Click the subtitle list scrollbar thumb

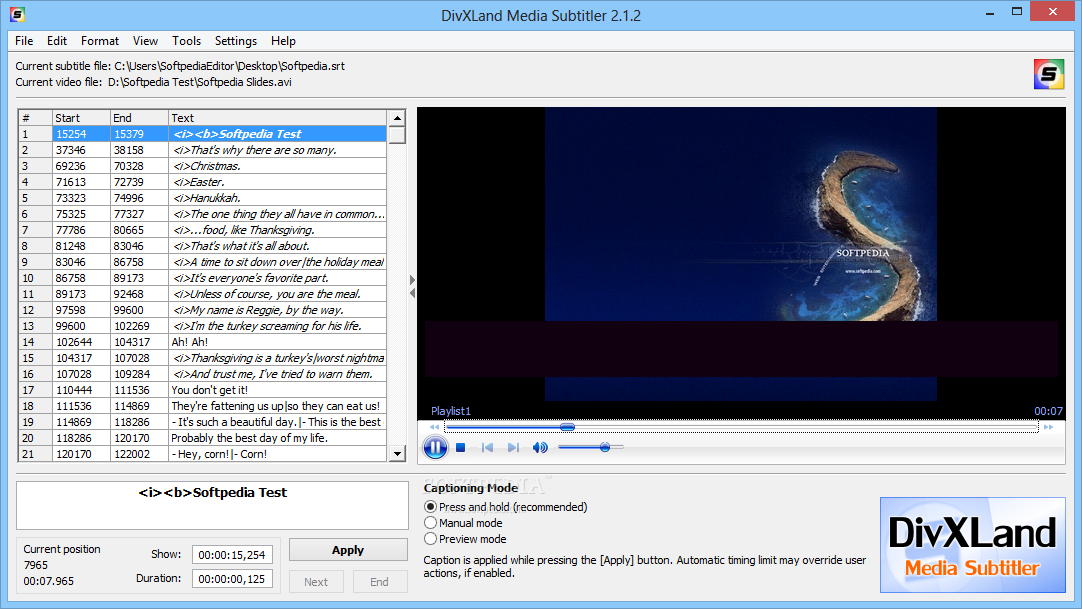tap(397, 134)
